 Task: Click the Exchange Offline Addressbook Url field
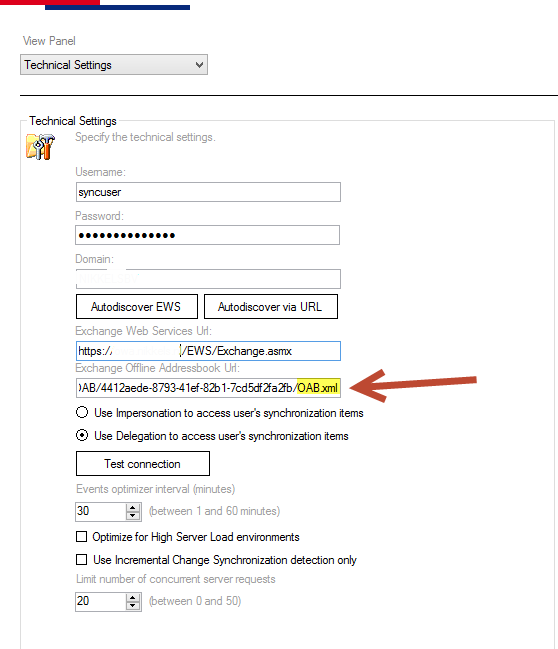(208, 388)
